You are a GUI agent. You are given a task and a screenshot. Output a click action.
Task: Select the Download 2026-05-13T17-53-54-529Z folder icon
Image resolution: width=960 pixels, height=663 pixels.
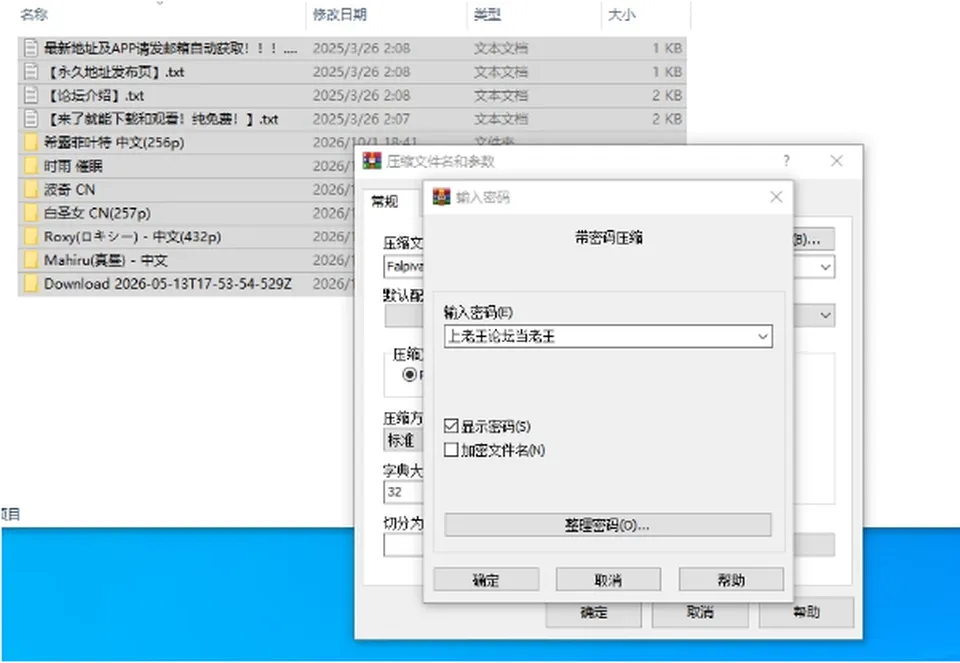pyautogui.click(x=31, y=284)
